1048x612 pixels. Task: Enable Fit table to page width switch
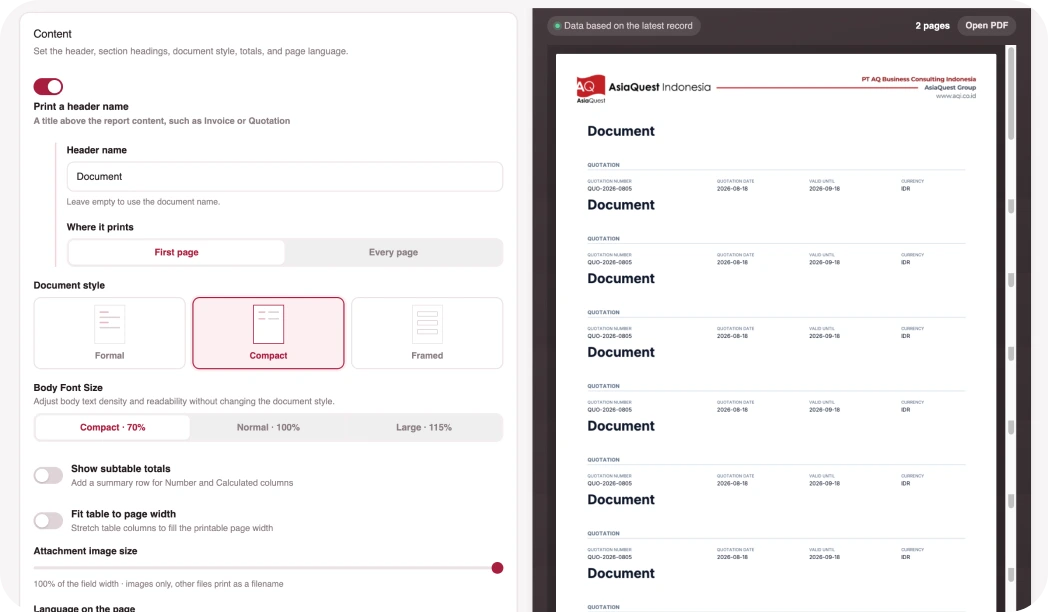(48, 520)
